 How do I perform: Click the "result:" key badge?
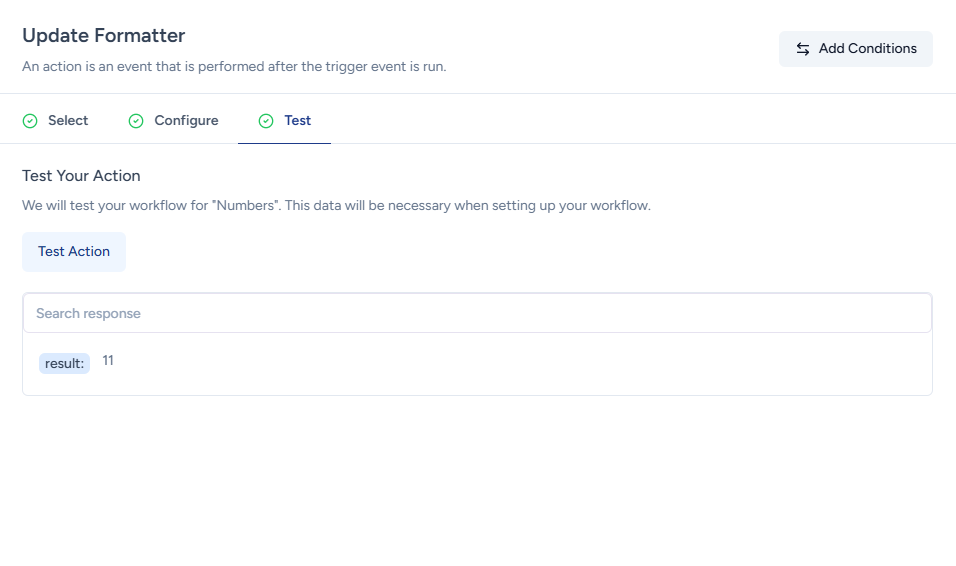pyautogui.click(x=64, y=363)
